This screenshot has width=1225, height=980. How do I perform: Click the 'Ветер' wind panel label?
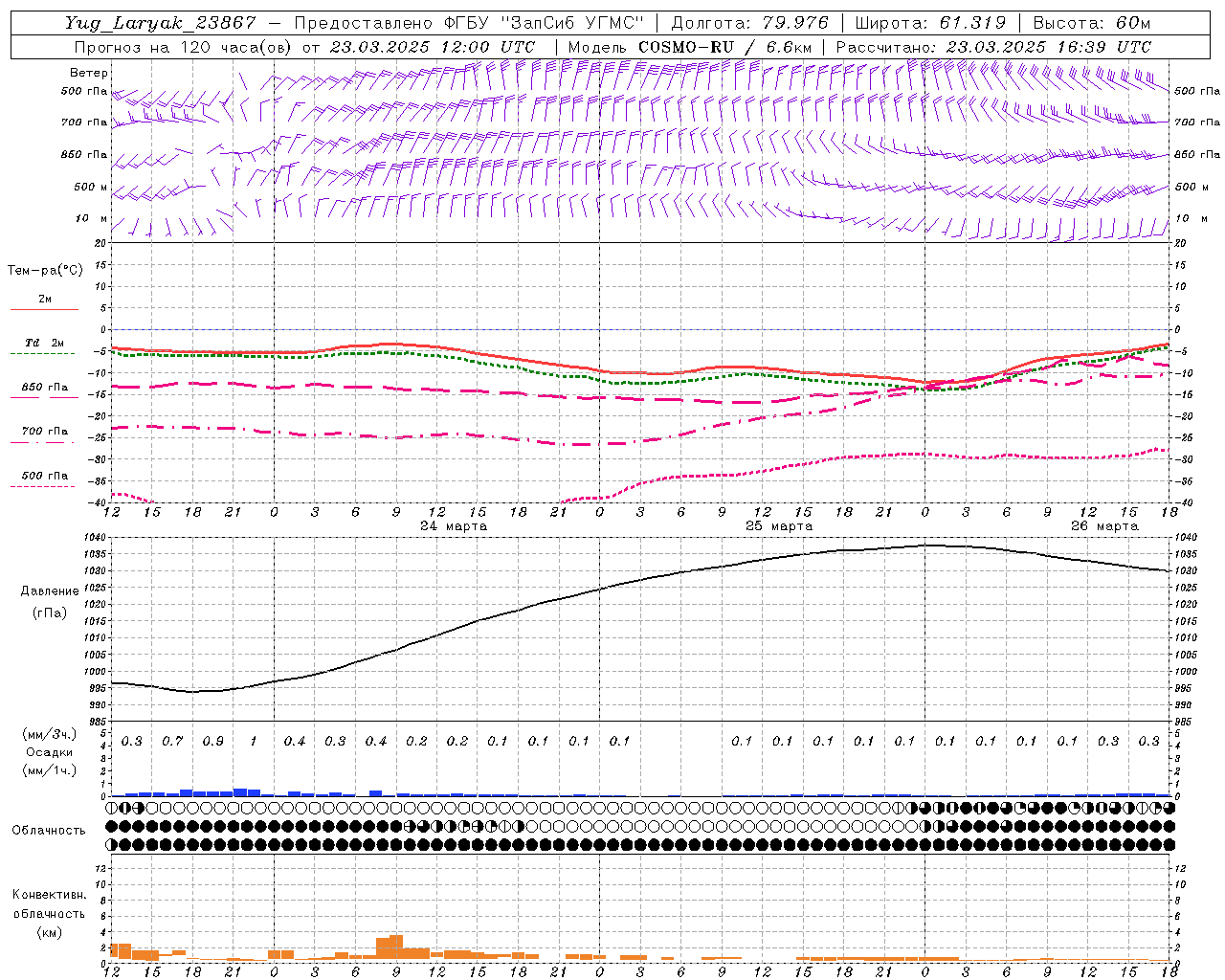pyautogui.click(x=89, y=73)
